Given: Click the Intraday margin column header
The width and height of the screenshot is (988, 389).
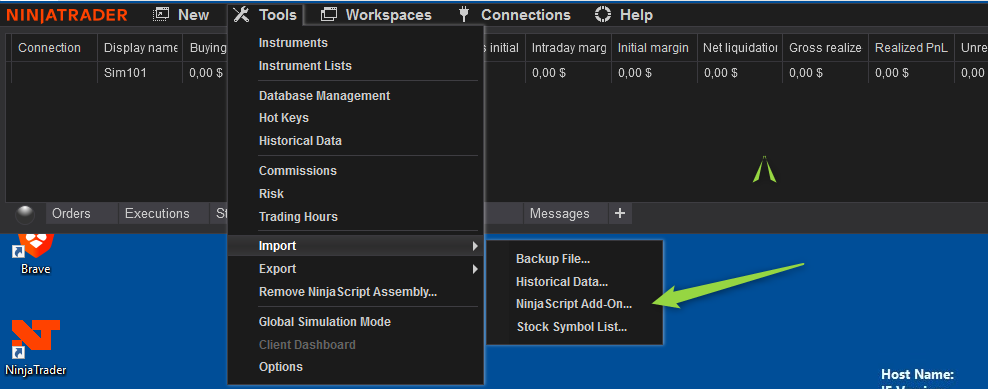Looking at the screenshot, I should coord(568,48).
